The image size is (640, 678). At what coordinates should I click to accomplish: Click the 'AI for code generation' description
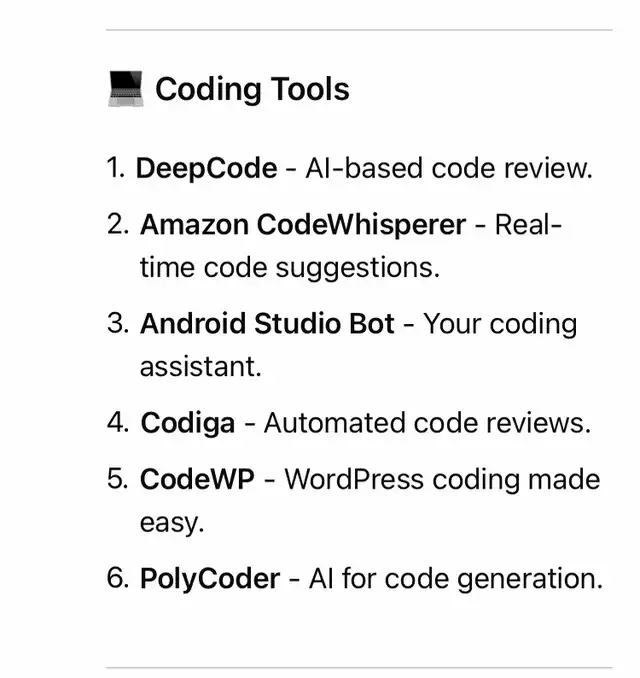click(456, 578)
